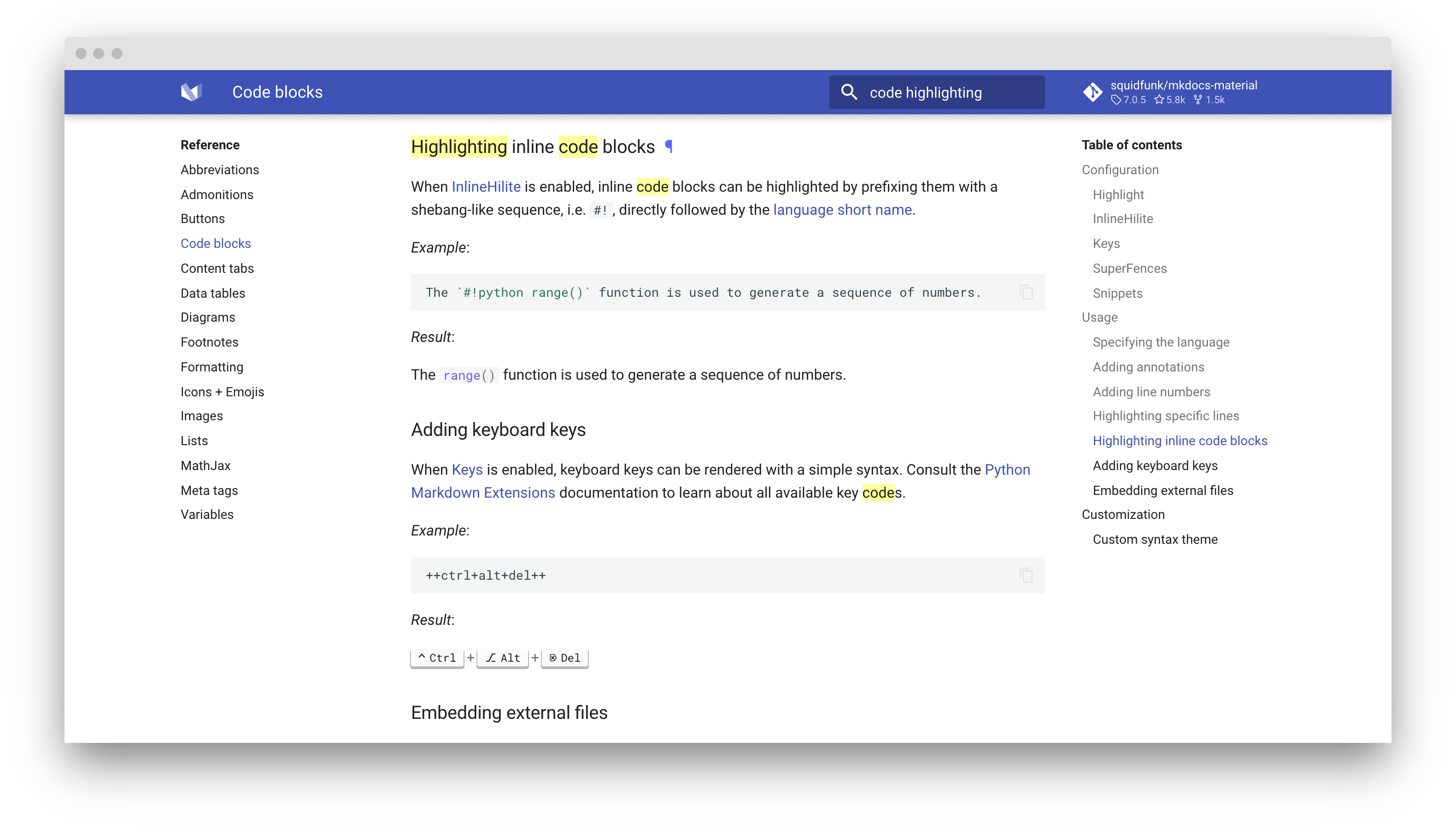Open the InlineHilite link
The width and height of the screenshot is (1456, 835).
(485, 186)
